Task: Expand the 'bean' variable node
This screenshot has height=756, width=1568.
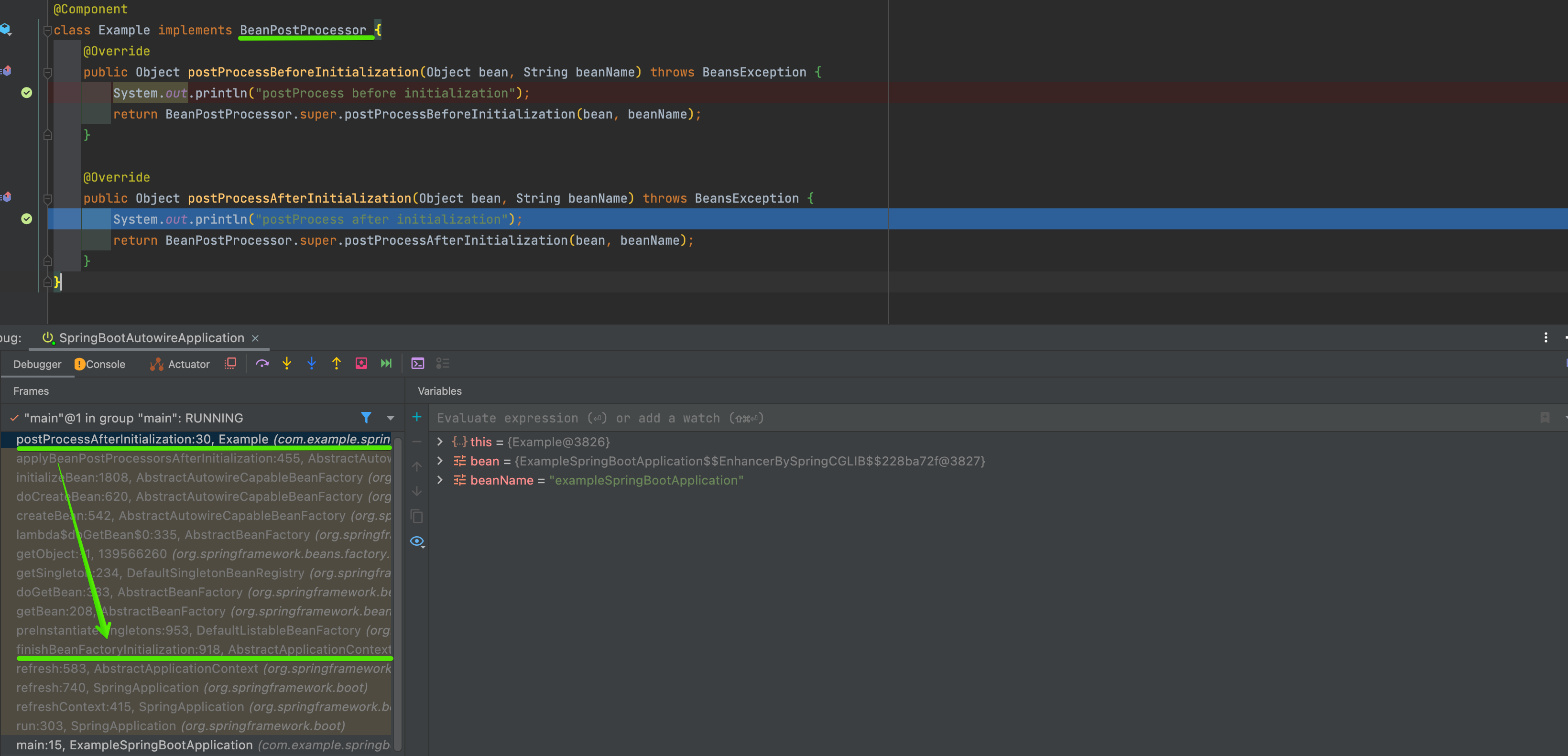Action: 440,461
